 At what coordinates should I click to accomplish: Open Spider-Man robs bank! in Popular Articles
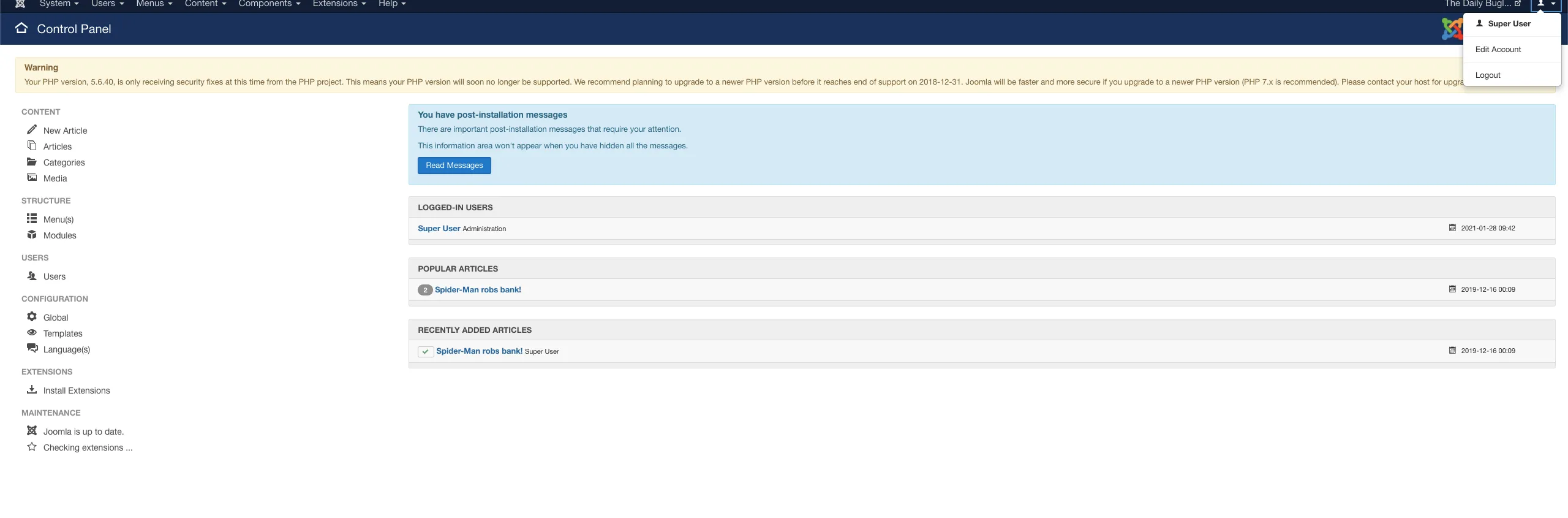pyautogui.click(x=478, y=290)
